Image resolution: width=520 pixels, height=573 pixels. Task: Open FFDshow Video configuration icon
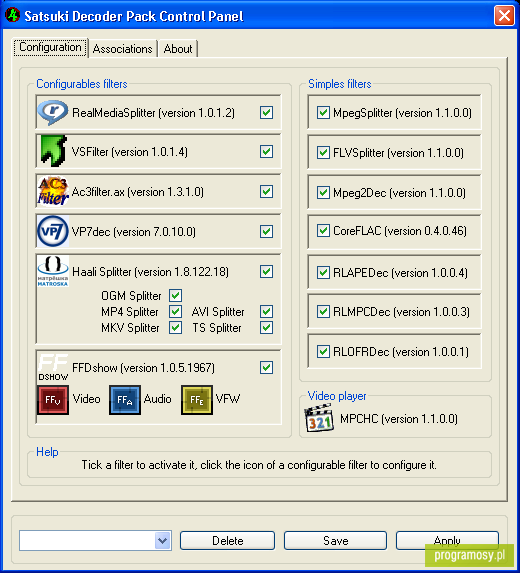(53, 400)
